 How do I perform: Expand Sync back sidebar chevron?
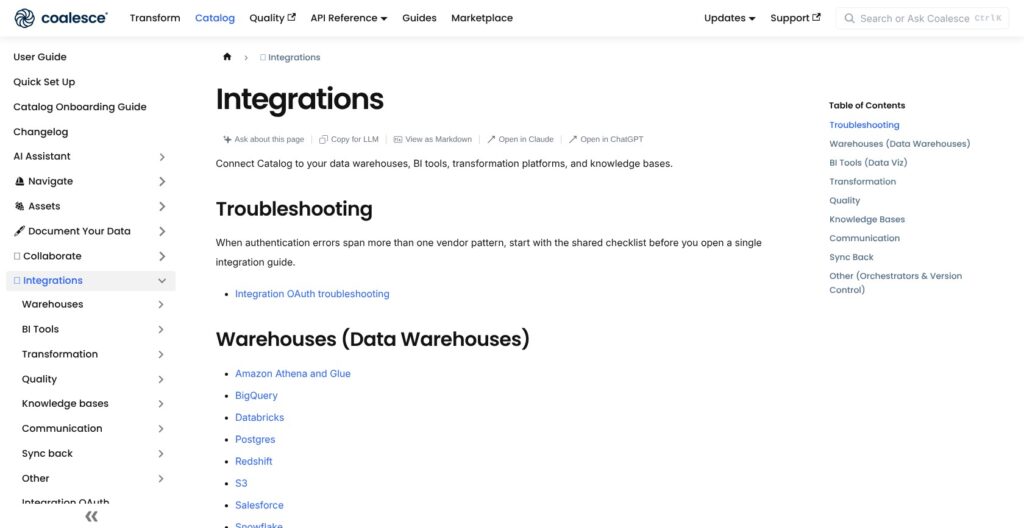click(x=161, y=453)
